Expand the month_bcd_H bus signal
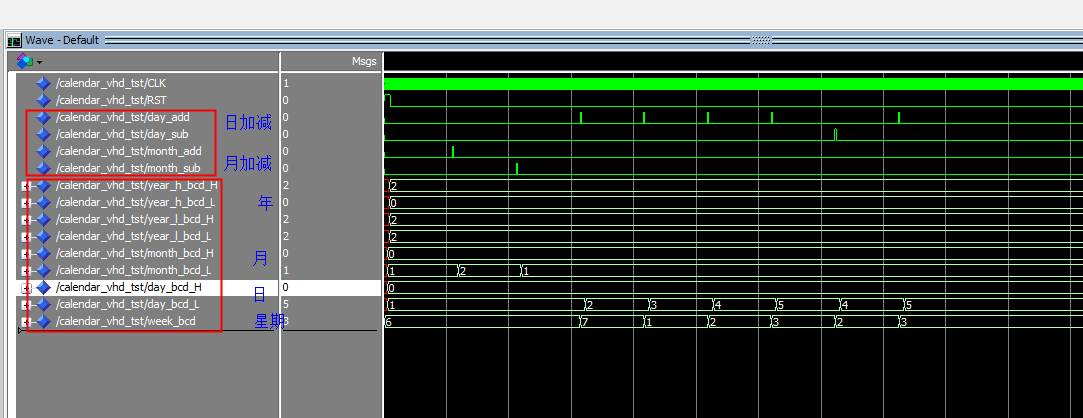1083x418 pixels. coord(26,254)
